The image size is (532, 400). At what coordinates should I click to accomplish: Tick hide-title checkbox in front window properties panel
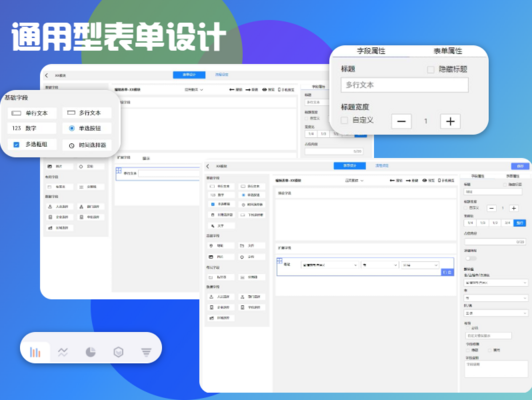coord(505,185)
